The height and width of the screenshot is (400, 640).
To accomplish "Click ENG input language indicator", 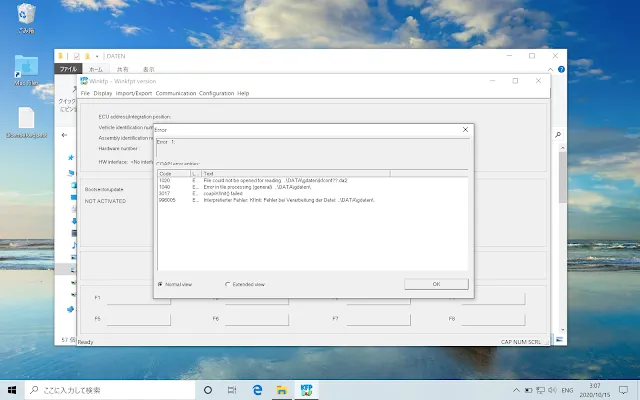I will click(x=567, y=391).
